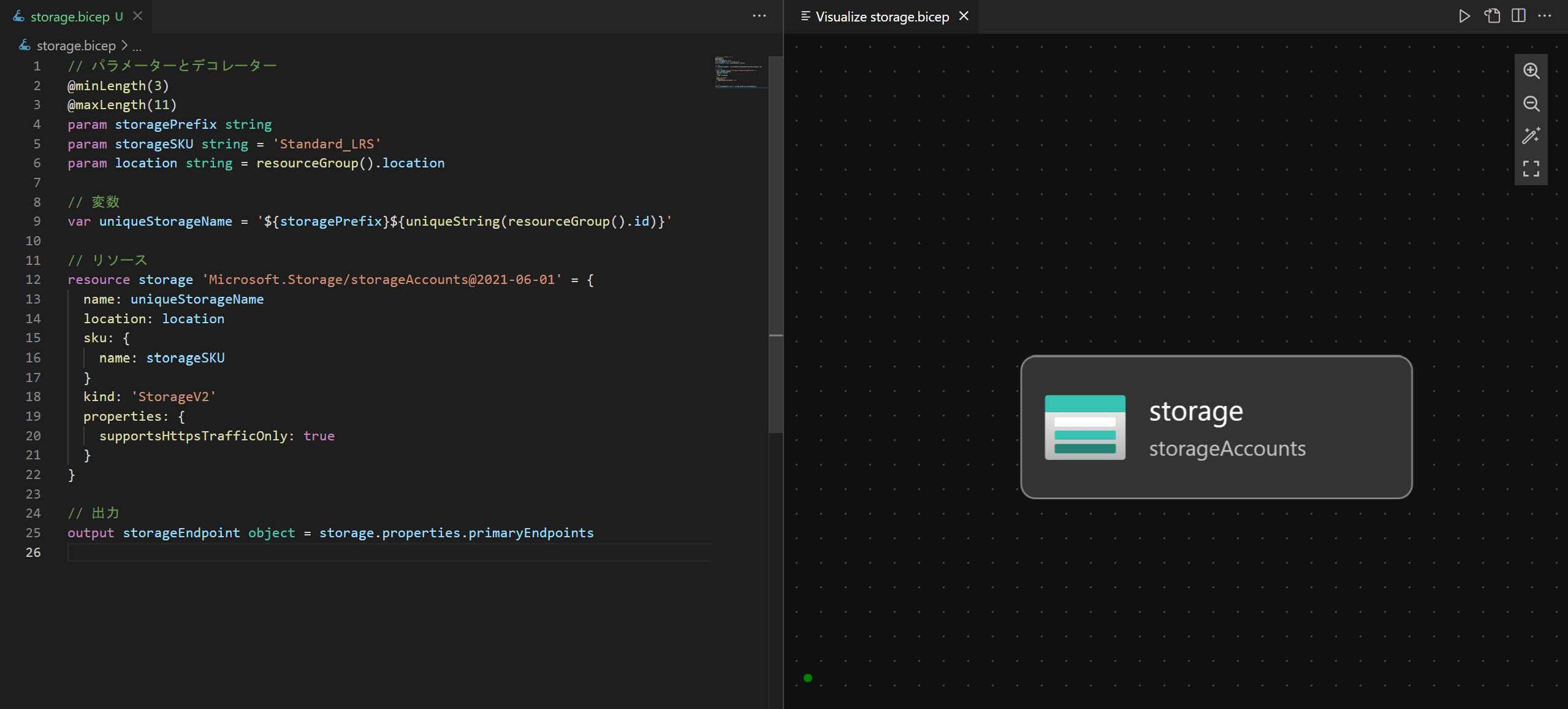The height and width of the screenshot is (709, 1568).
Task: Split the visualizer editor right
Action: click(1518, 17)
